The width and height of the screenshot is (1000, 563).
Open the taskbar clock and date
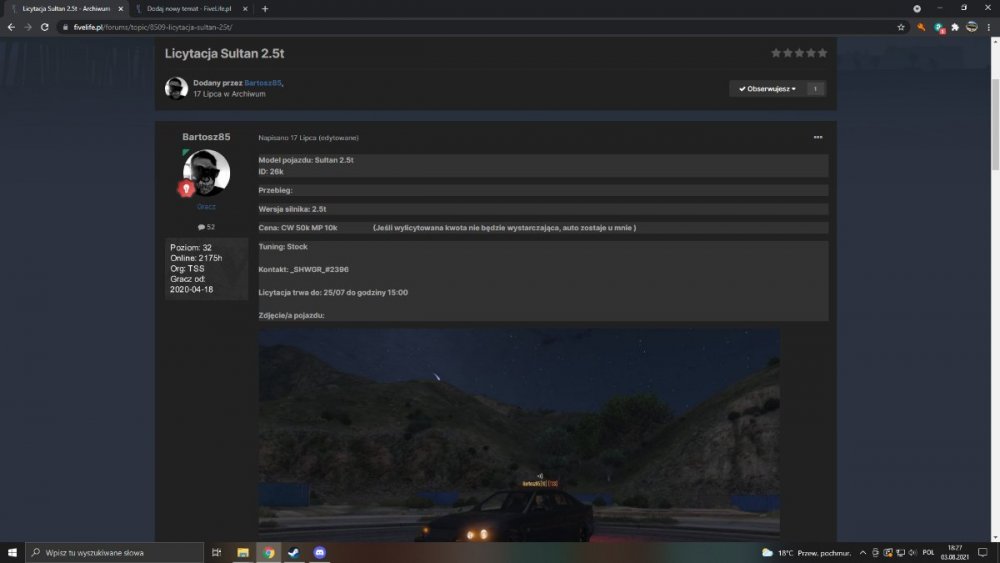pos(955,552)
